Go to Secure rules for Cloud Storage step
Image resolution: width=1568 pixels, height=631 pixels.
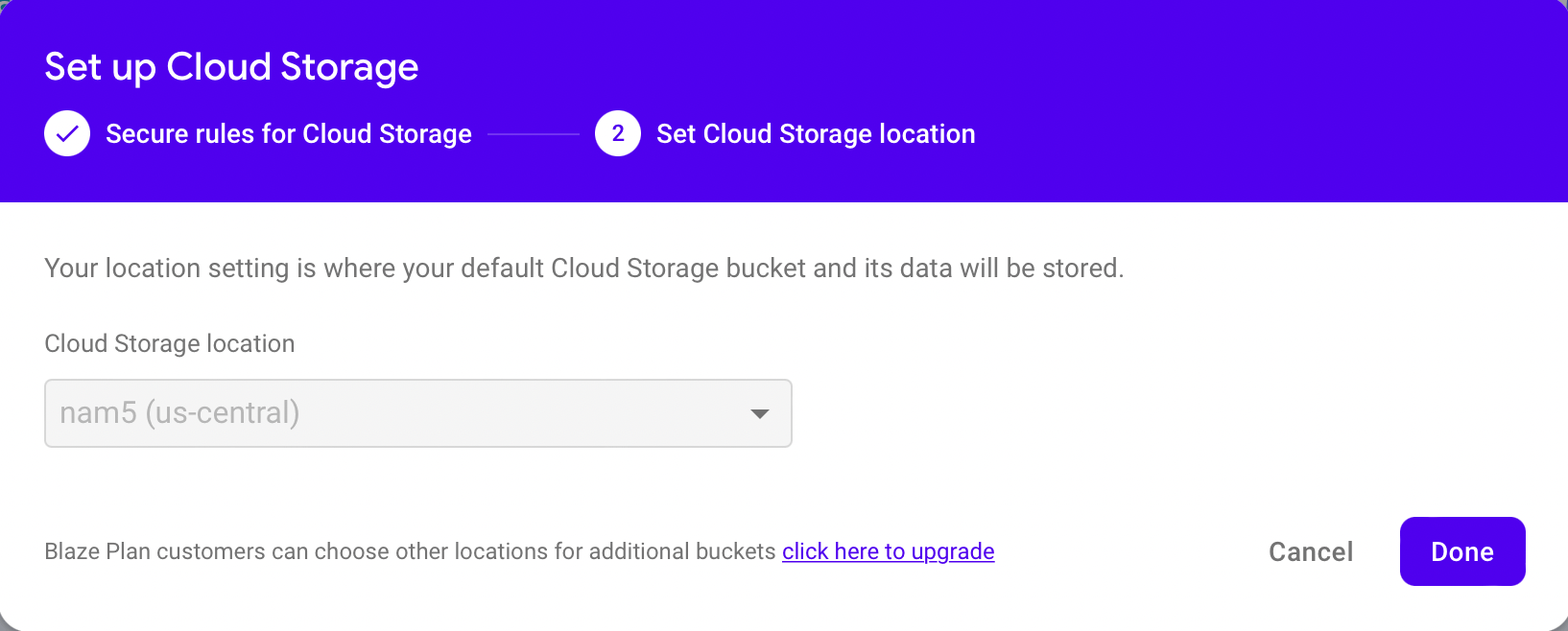point(288,134)
